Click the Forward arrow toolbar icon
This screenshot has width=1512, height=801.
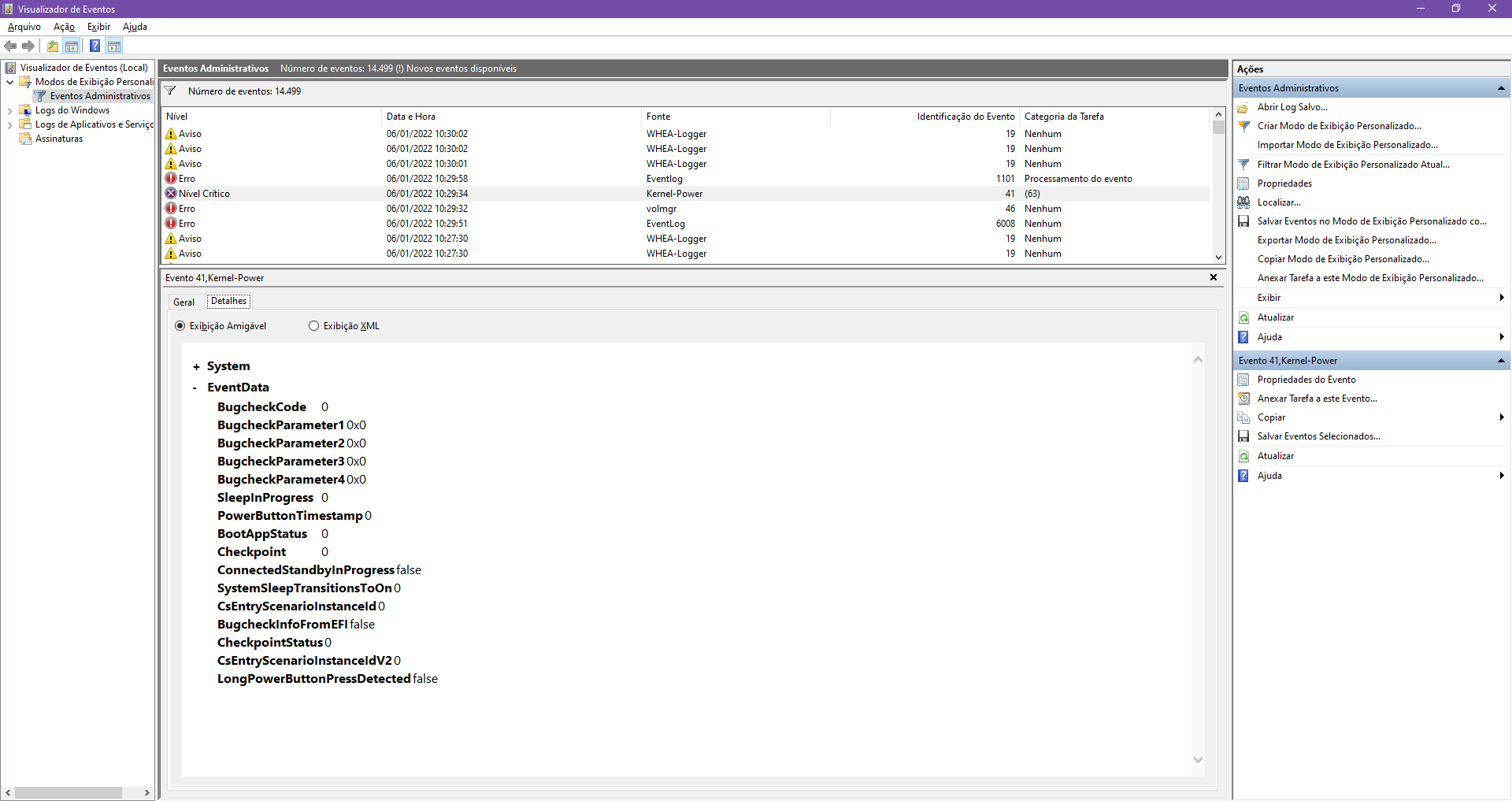click(x=28, y=46)
